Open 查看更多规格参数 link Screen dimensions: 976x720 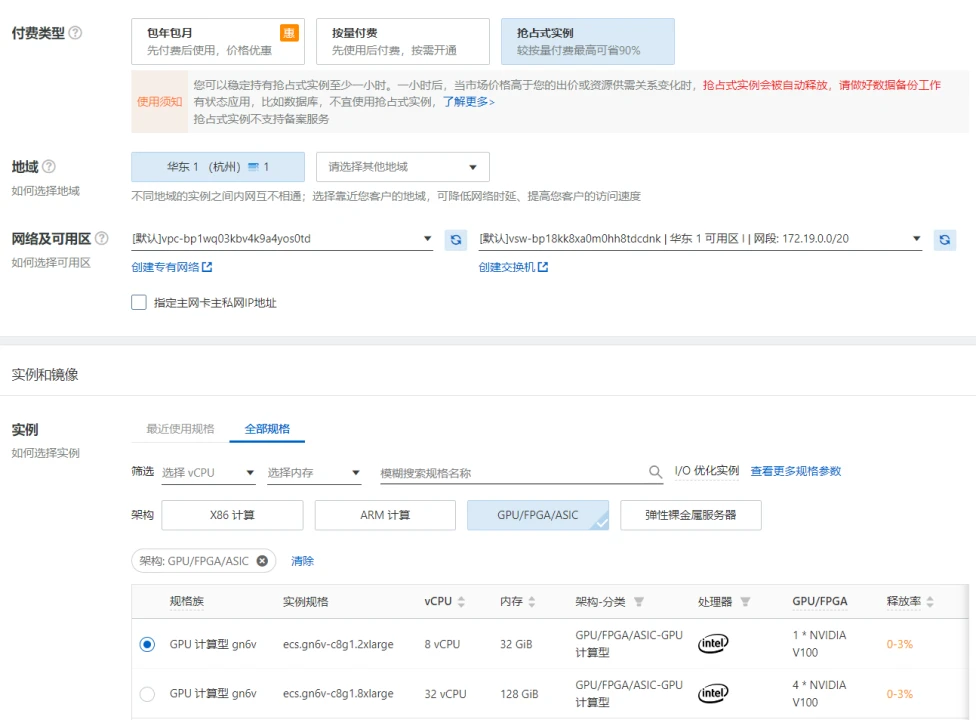(x=795, y=471)
